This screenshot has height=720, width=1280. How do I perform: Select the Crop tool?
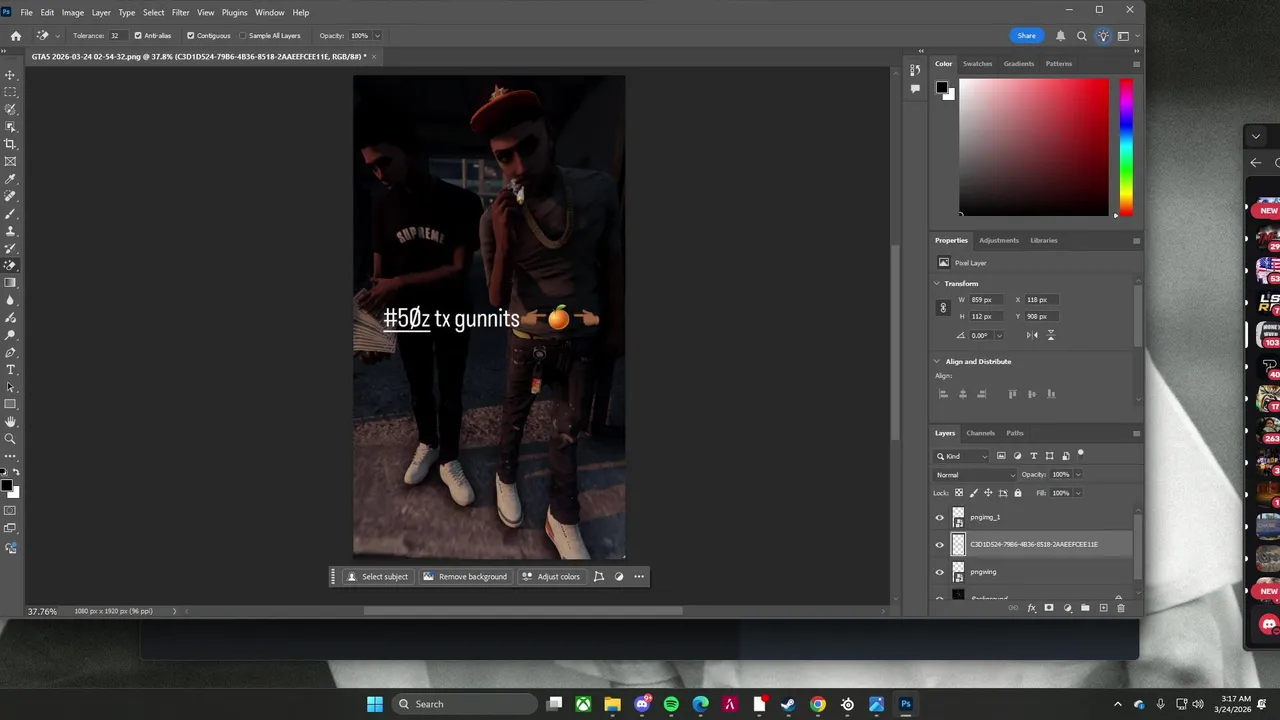[x=11, y=144]
